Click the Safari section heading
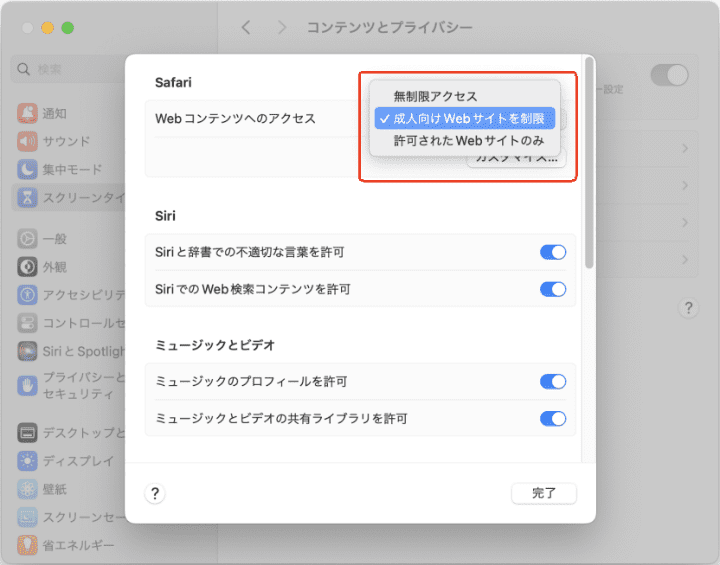 click(173, 83)
